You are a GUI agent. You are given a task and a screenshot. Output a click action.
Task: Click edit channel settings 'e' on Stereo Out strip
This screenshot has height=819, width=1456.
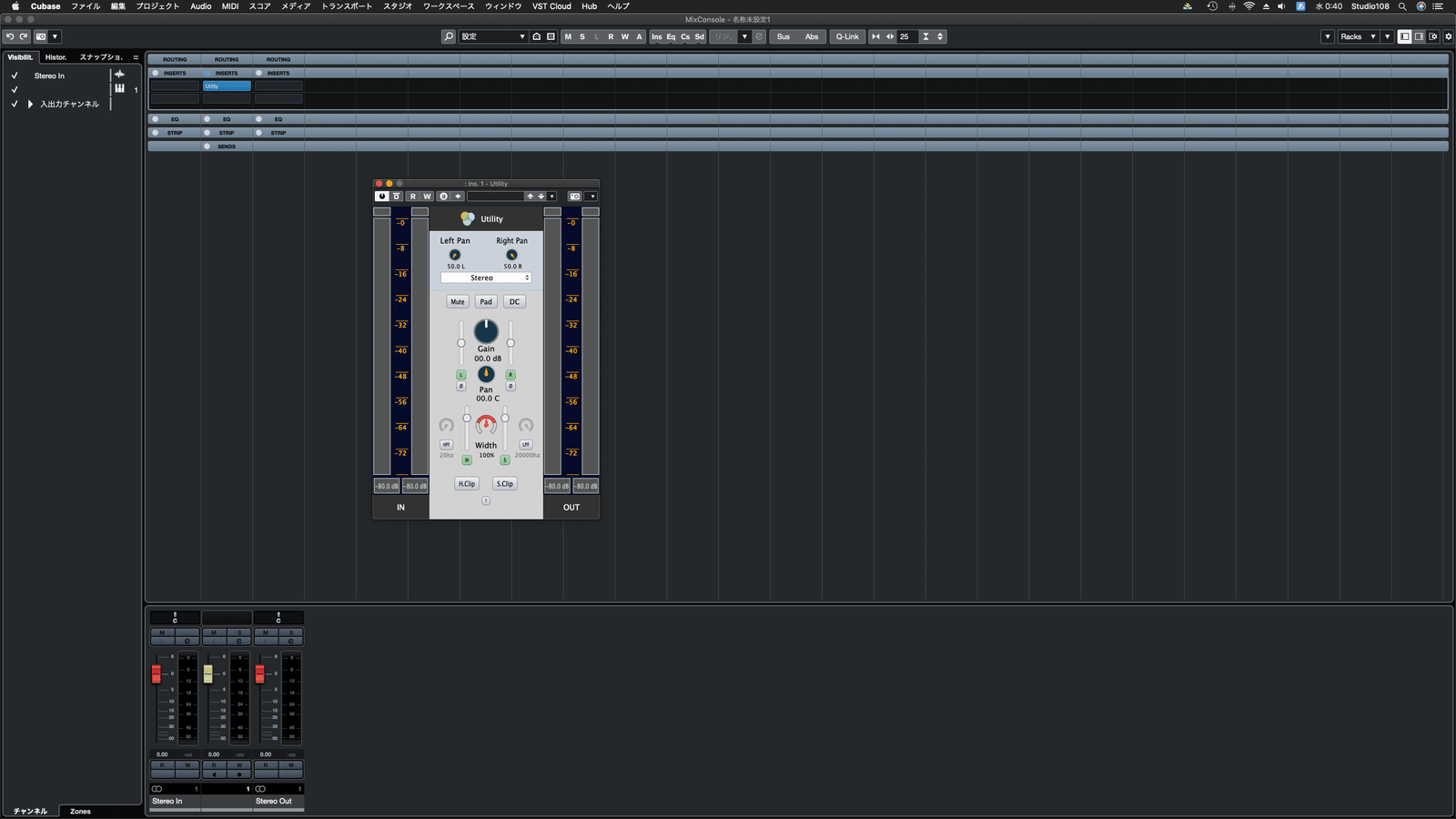coord(291,641)
